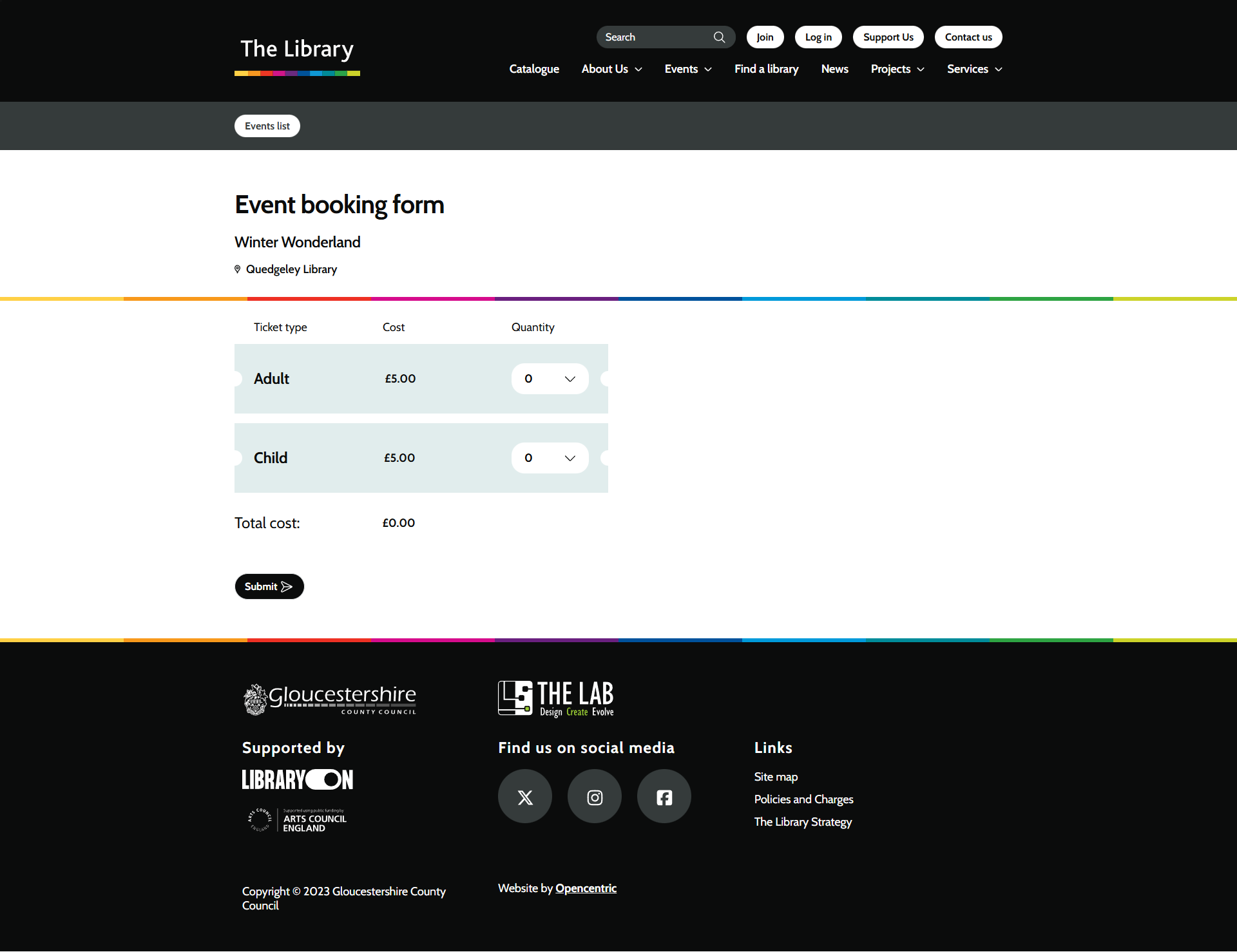Click the search magnifier icon
Screen dimensions: 1237x952
(x=719, y=37)
